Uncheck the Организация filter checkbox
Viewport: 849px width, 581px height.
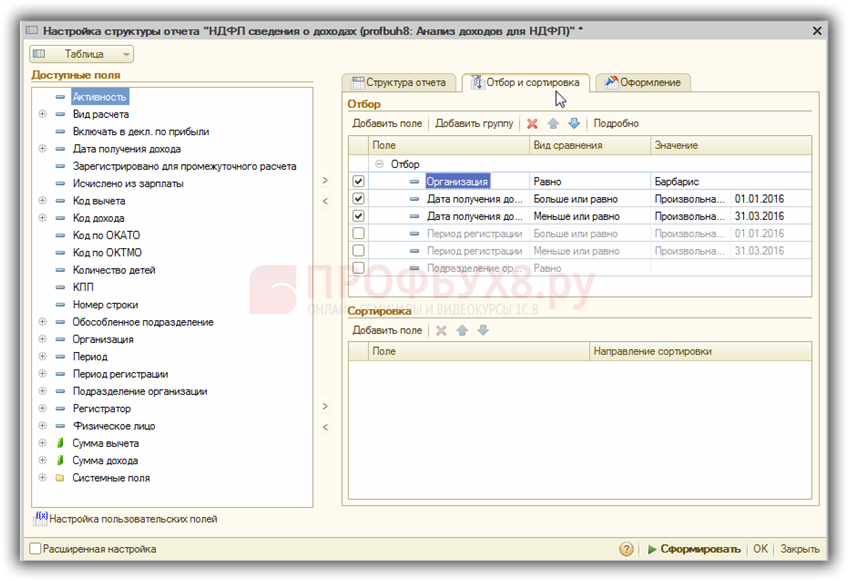click(x=358, y=182)
